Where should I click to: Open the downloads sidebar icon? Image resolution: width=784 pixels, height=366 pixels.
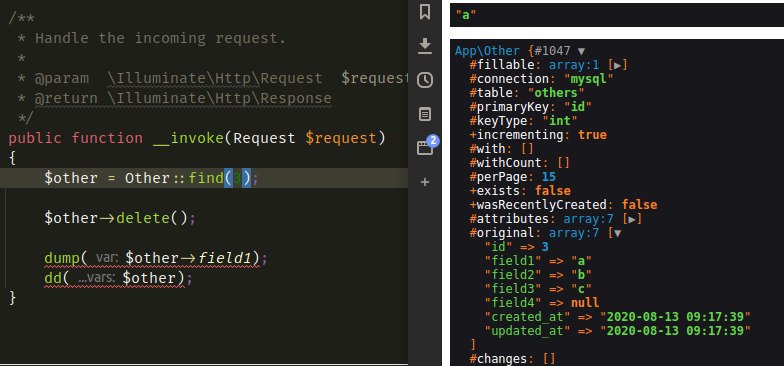424,46
